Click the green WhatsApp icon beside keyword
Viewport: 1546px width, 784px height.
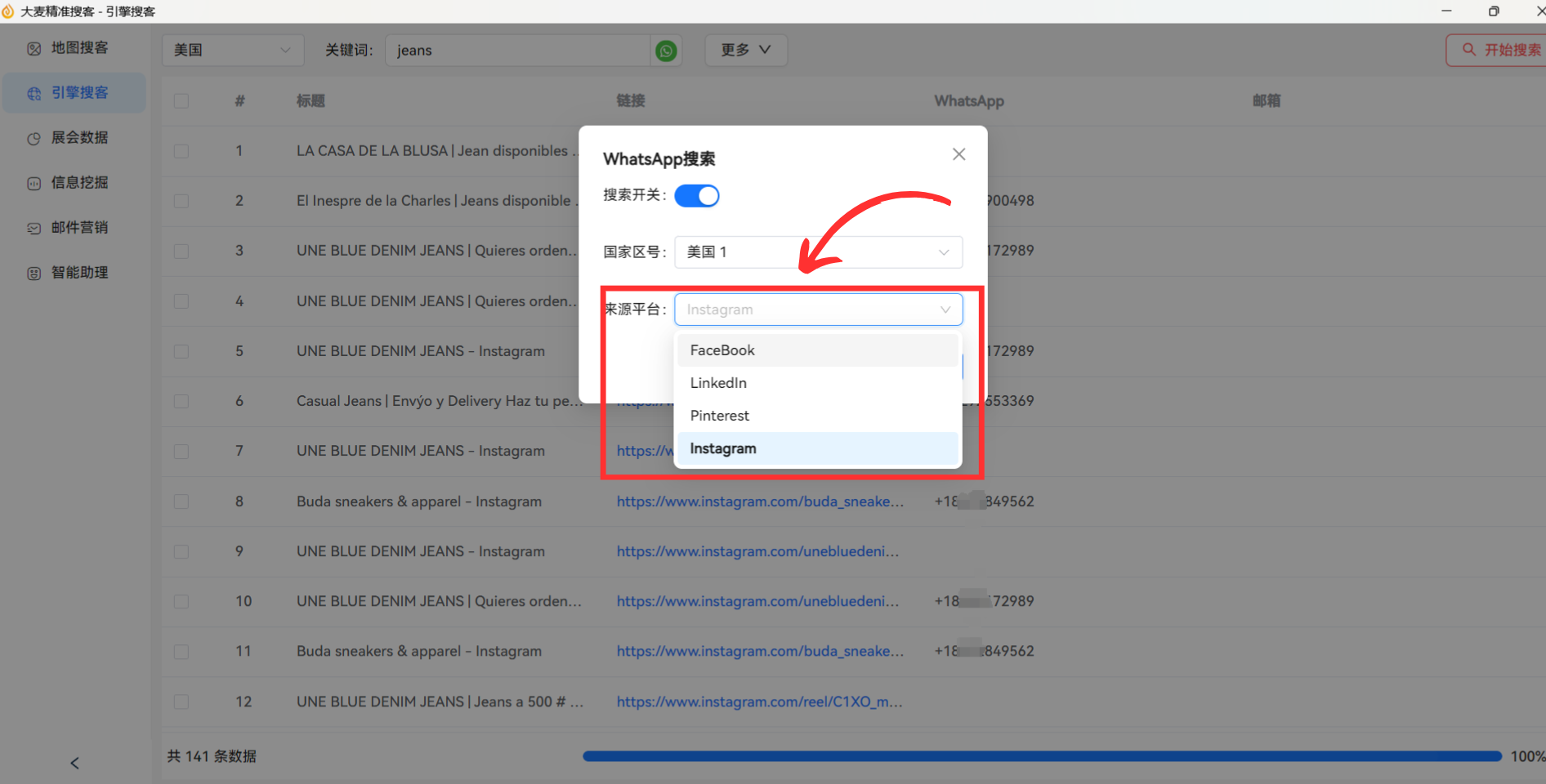point(666,51)
